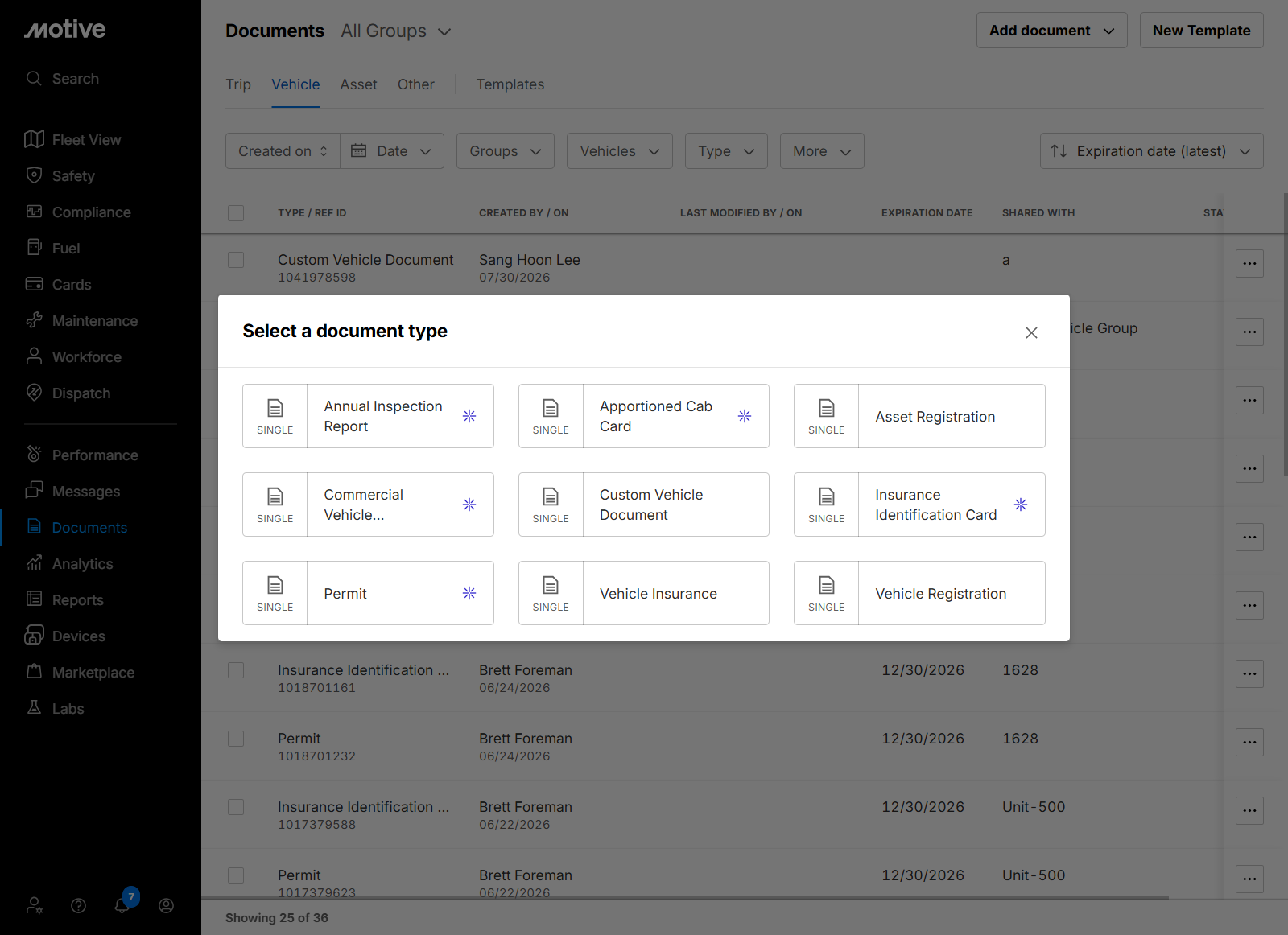Open the Labs flask icon
The height and width of the screenshot is (935, 1288).
(x=34, y=708)
